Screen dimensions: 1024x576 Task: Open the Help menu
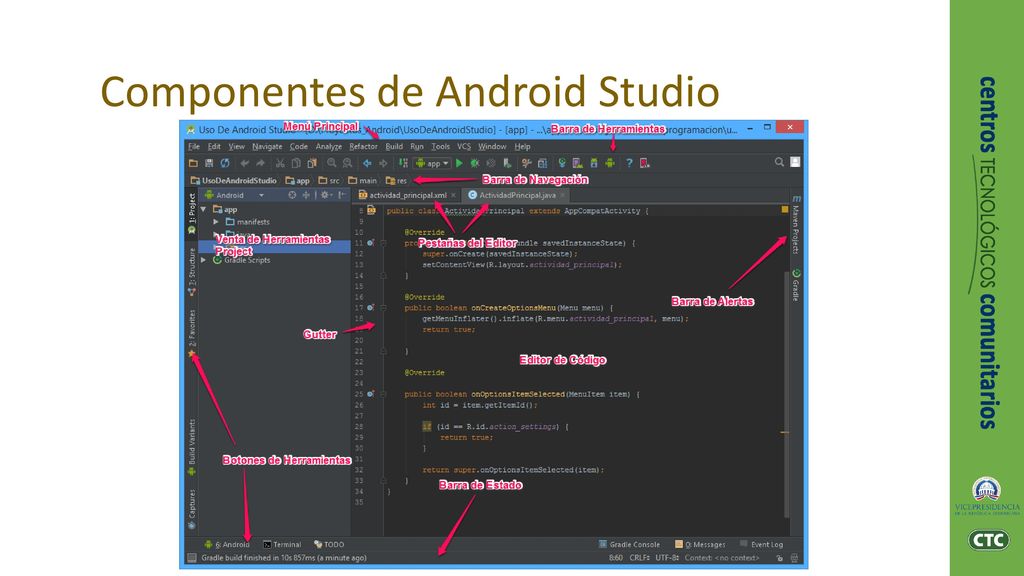(522, 146)
